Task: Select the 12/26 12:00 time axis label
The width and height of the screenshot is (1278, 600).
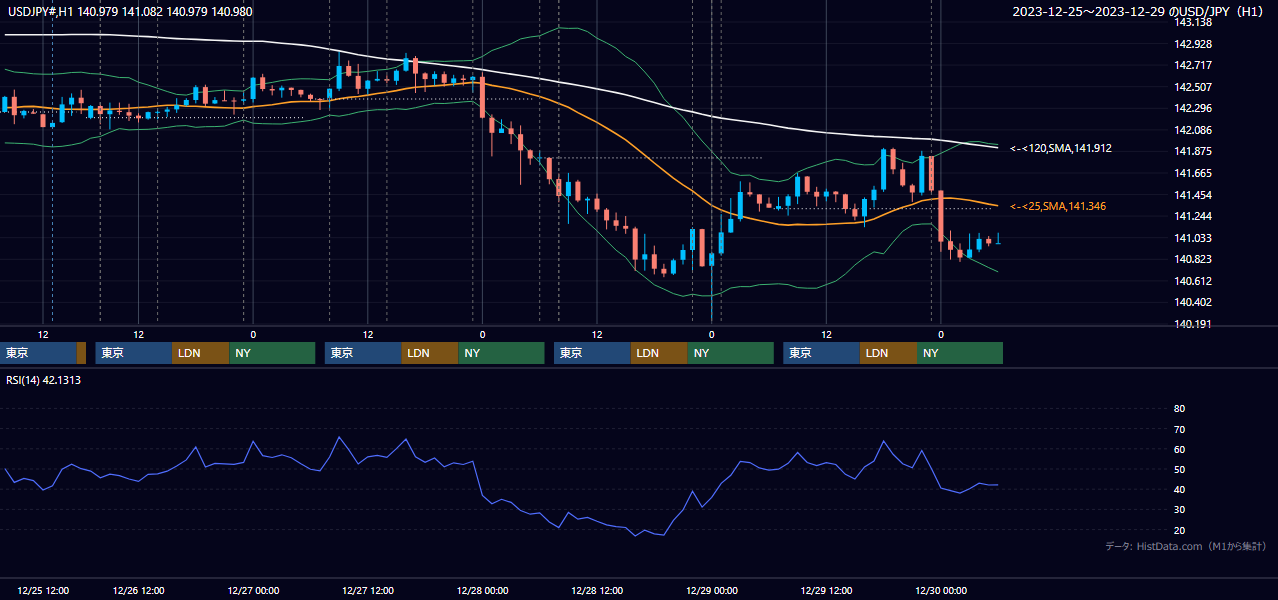Action: click(x=138, y=591)
